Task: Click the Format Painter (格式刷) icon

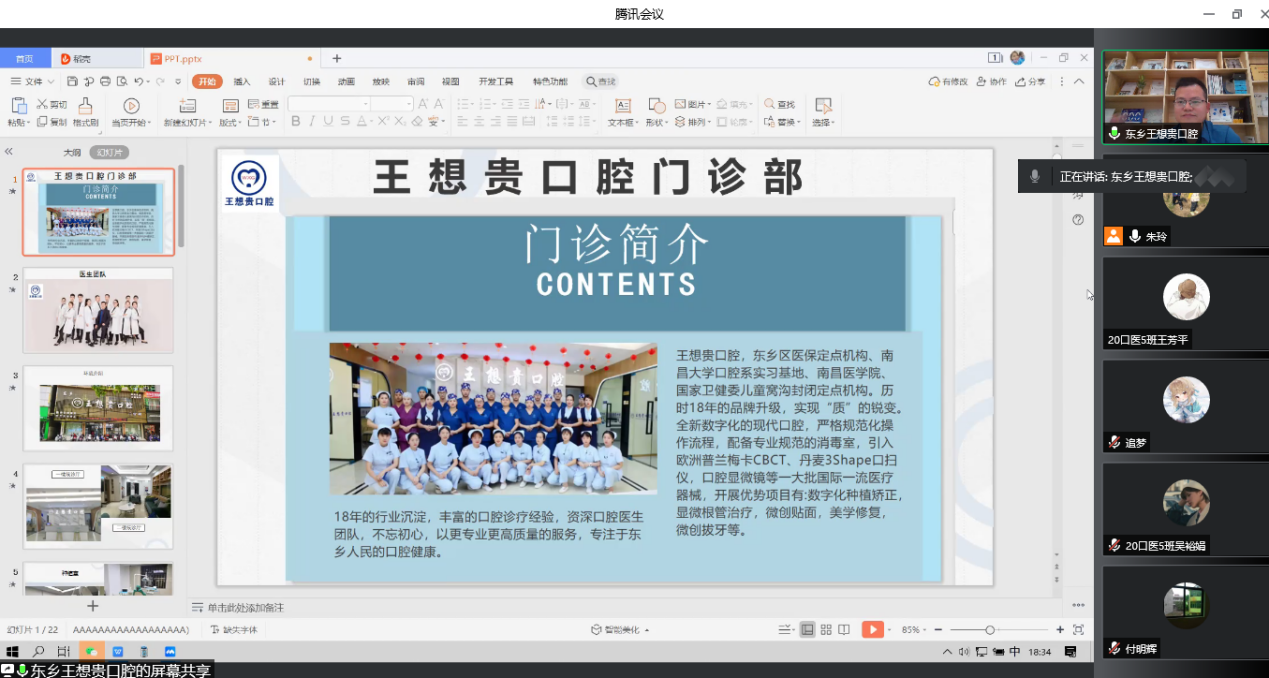Action: pyautogui.click(x=85, y=106)
